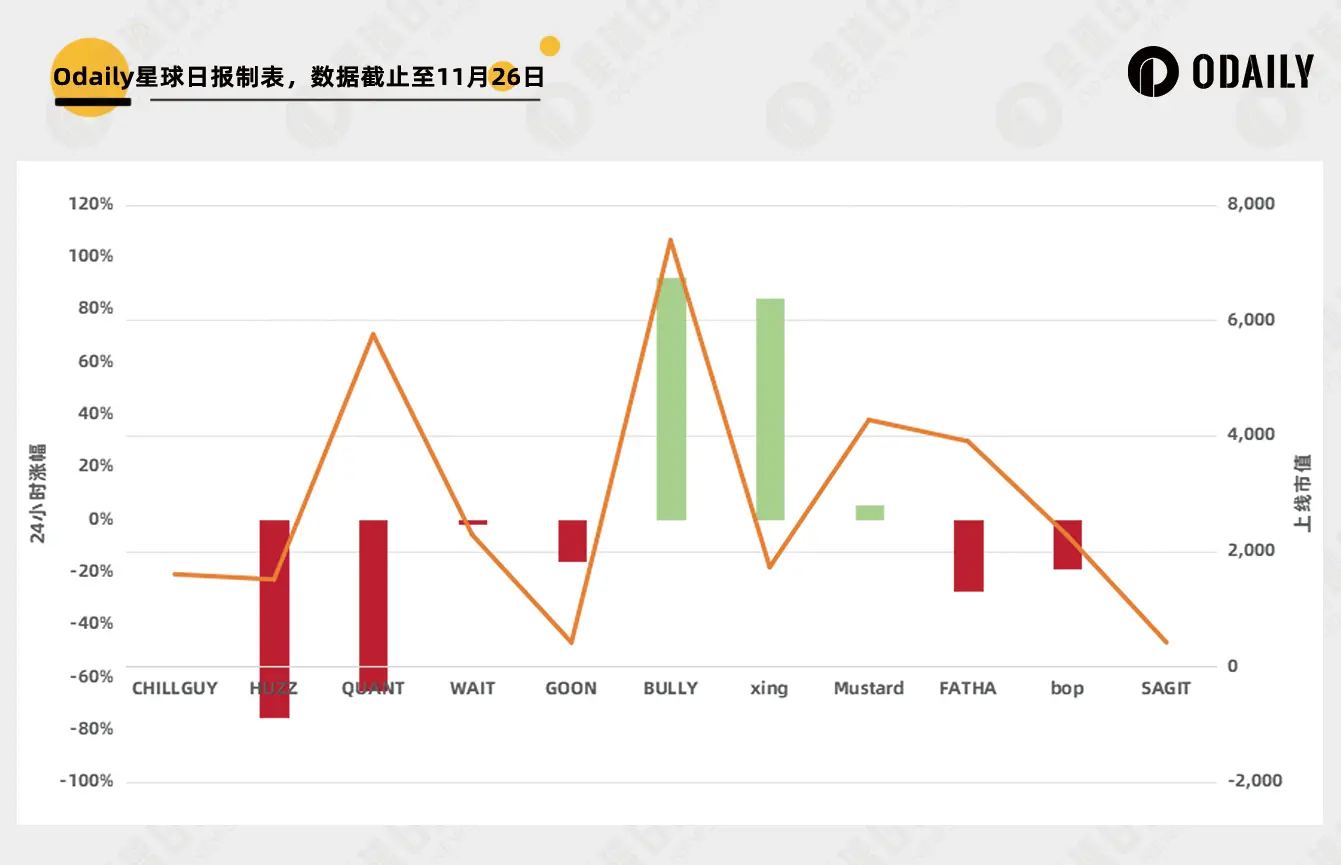Click the red FATHA bar
Image resolution: width=1341 pixels, height=865 pixels.
click(968, 556)
